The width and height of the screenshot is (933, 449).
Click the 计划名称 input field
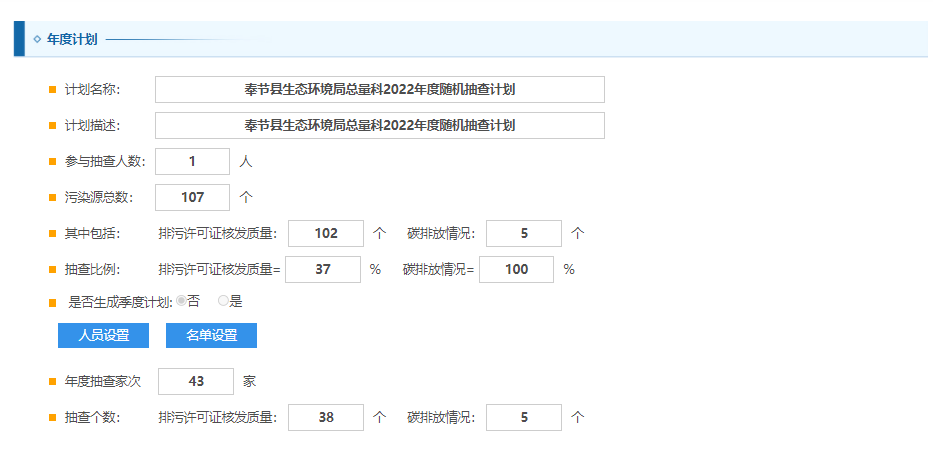[380, 89]
